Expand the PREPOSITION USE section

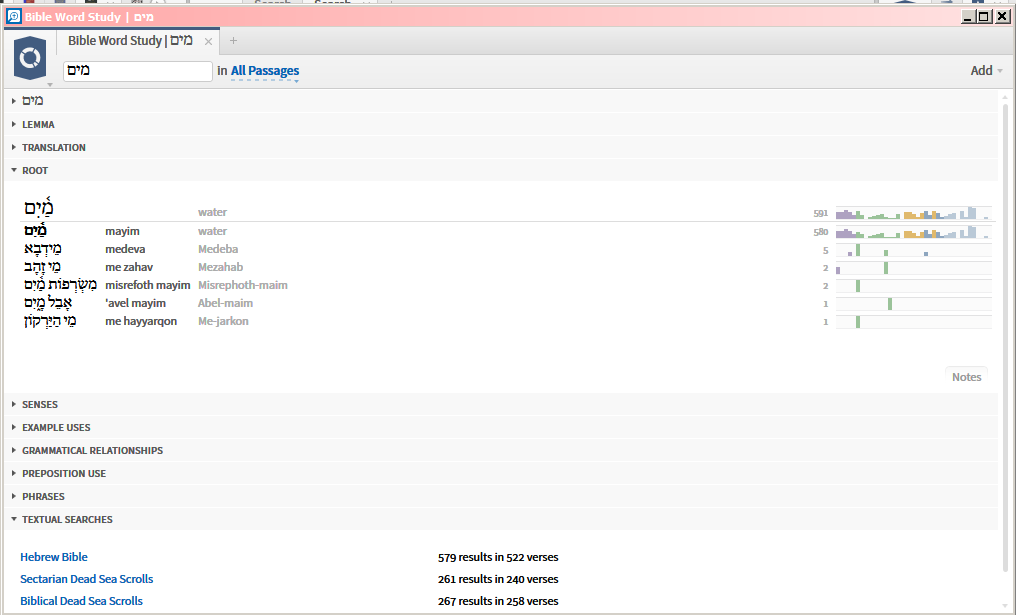tap(14, 473)
